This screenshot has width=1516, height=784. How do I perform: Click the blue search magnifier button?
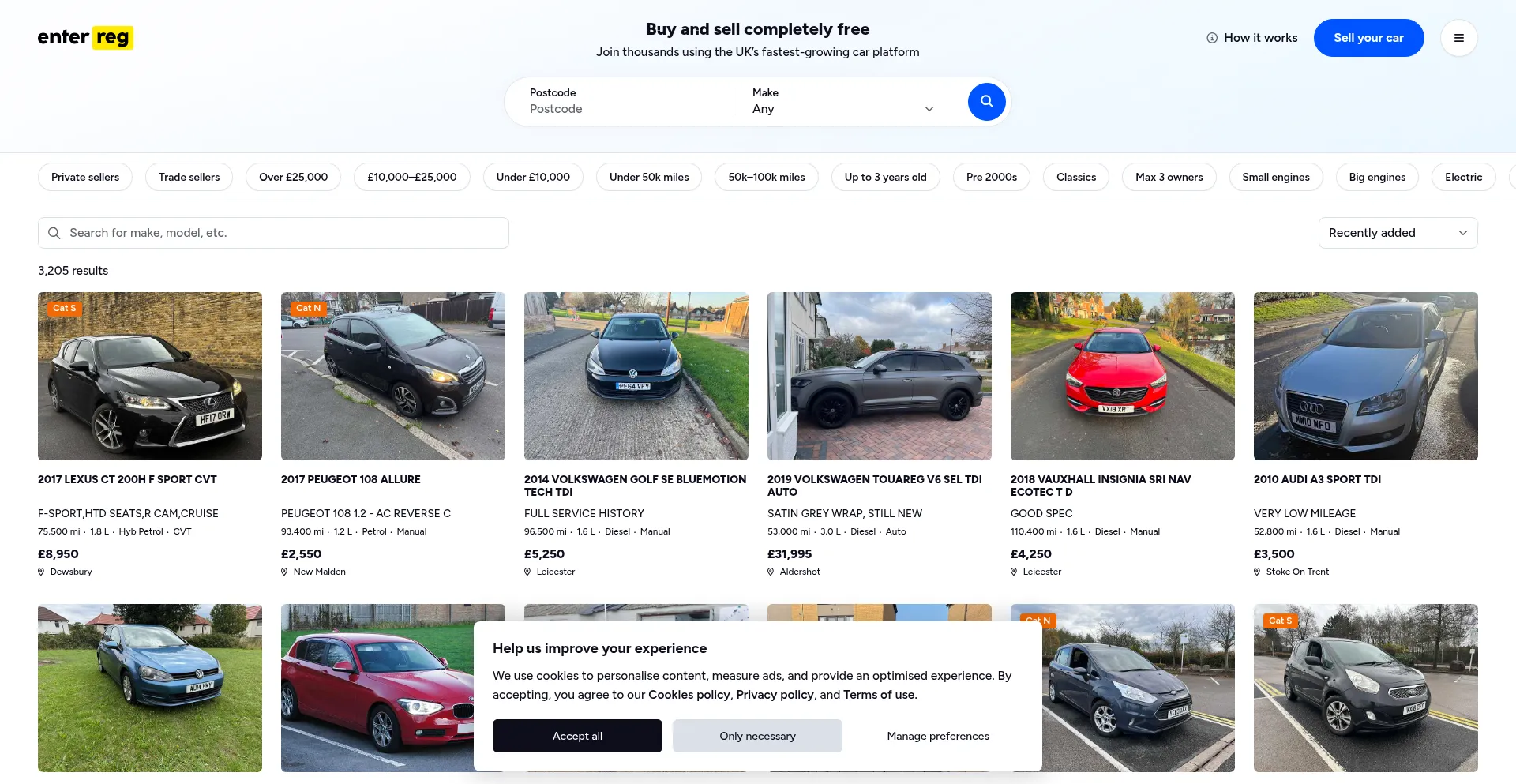(986, 102)
